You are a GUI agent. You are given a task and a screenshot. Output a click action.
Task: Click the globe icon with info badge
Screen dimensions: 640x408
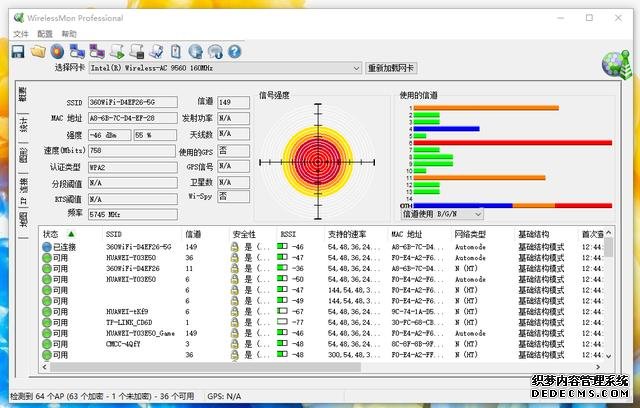215,52
